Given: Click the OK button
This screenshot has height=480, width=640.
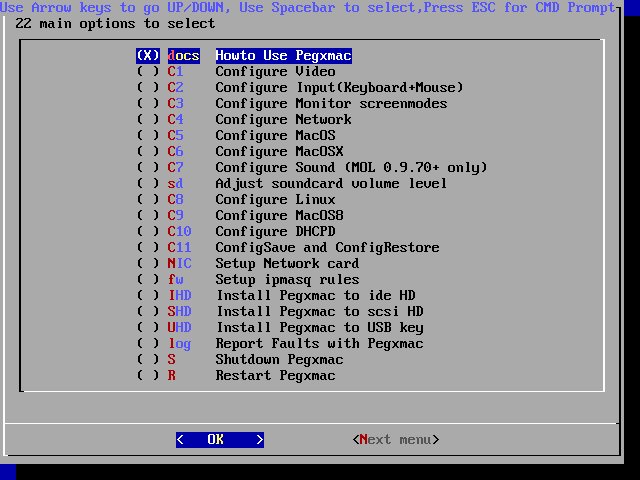Looking at the screenshot, I should (220, 440).
